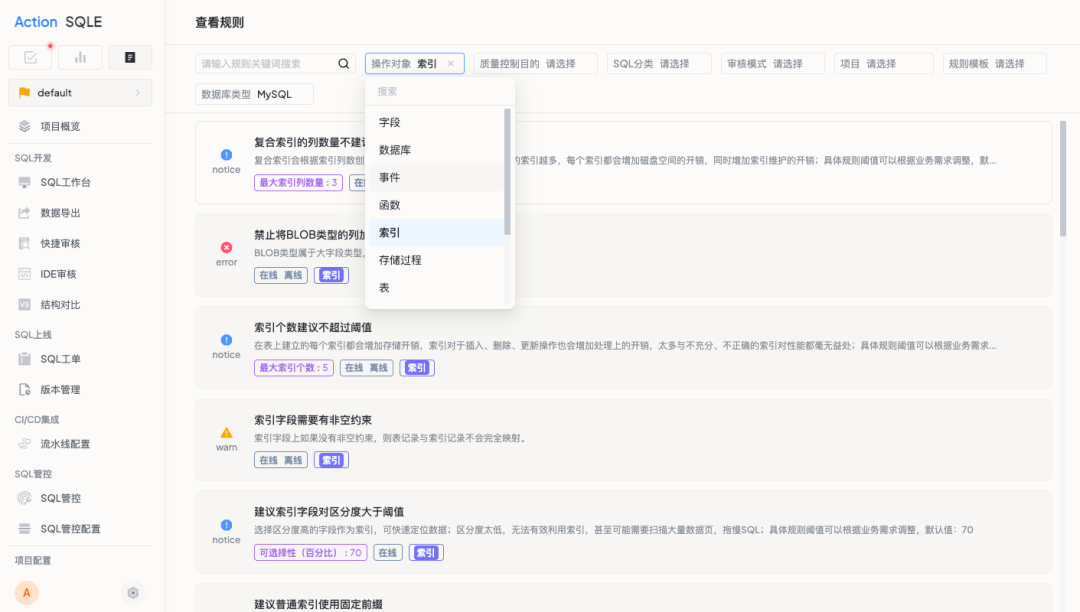Open the 规则模板 dropdown
Image resolution: width=1080 pixels, height=612 pixels.
click(994, 63)
